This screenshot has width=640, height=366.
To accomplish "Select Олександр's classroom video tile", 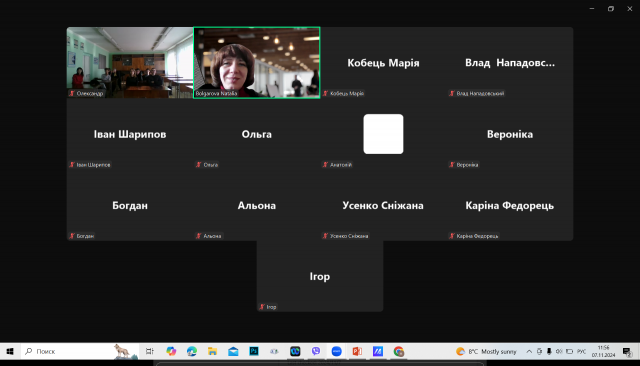I will coord(130,62).
